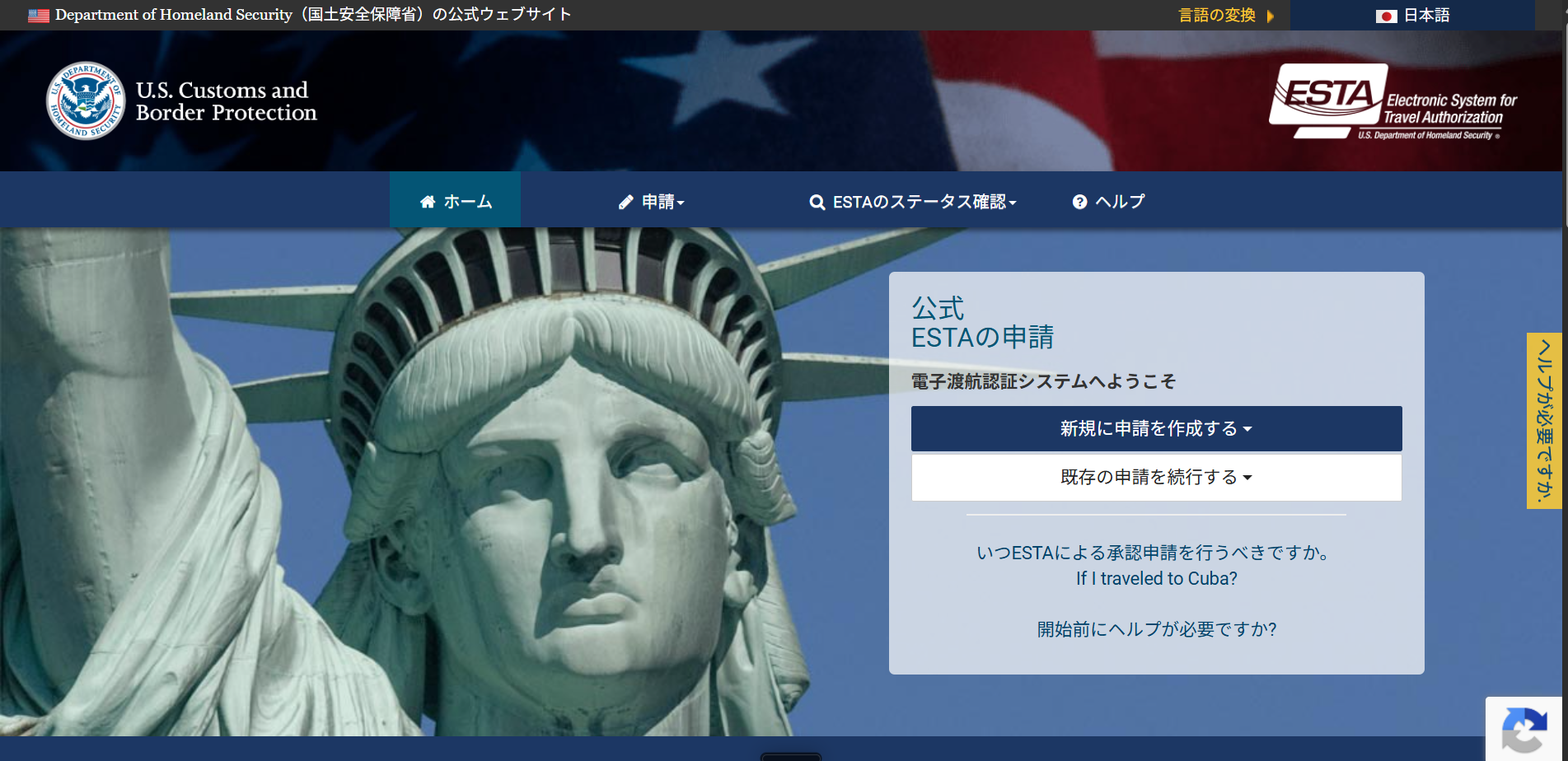Click U.S. Customs and Border Protection text

[x=226, y=101]
